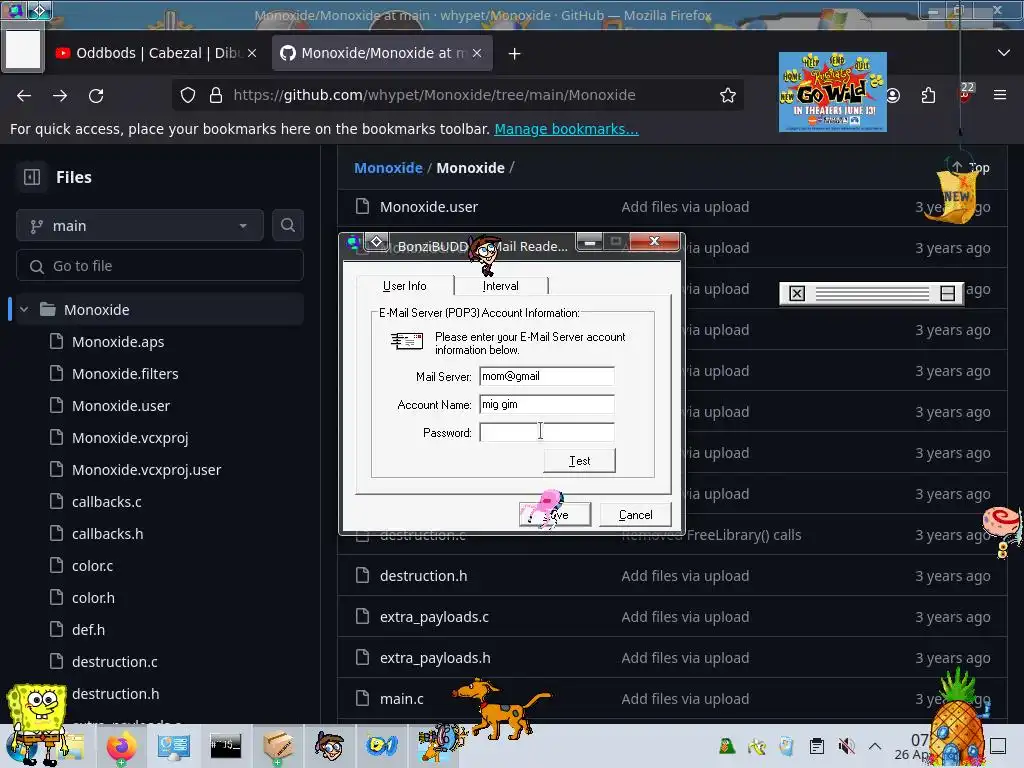
Task: Expand hidden system tray icons arrow
Action: pos(875,746)
